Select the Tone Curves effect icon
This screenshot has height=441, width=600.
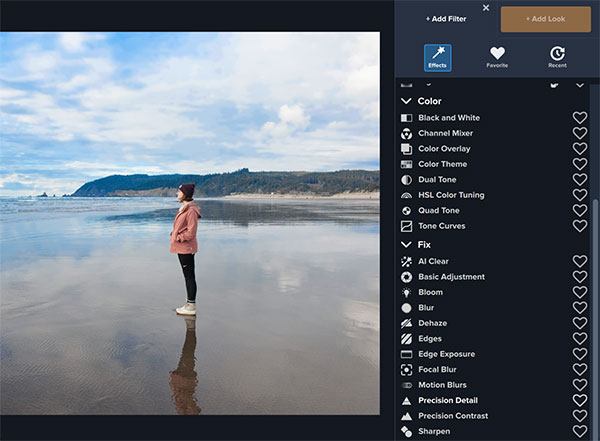(x=407, y=226)
